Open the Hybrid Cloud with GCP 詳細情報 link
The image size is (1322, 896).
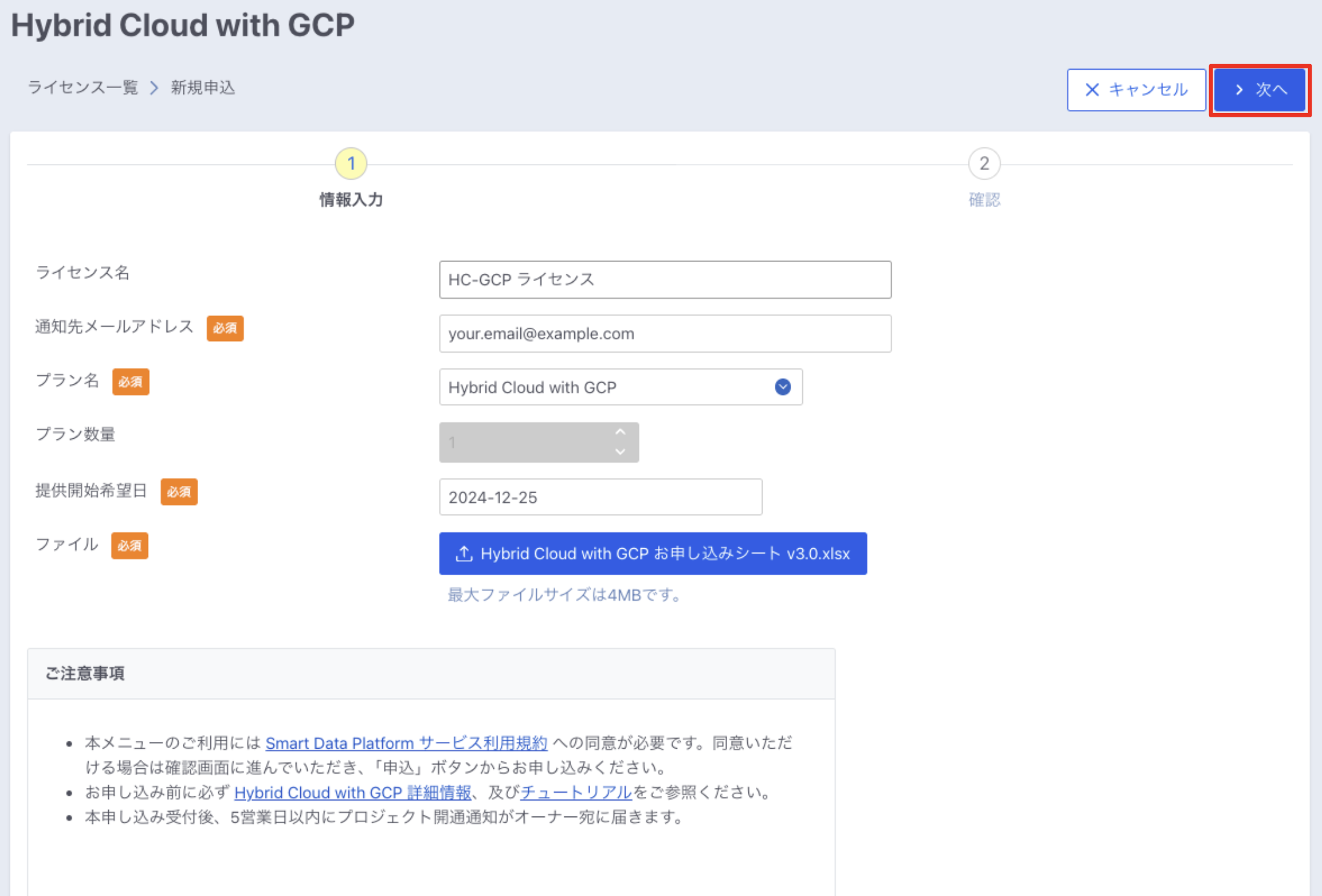352,793
